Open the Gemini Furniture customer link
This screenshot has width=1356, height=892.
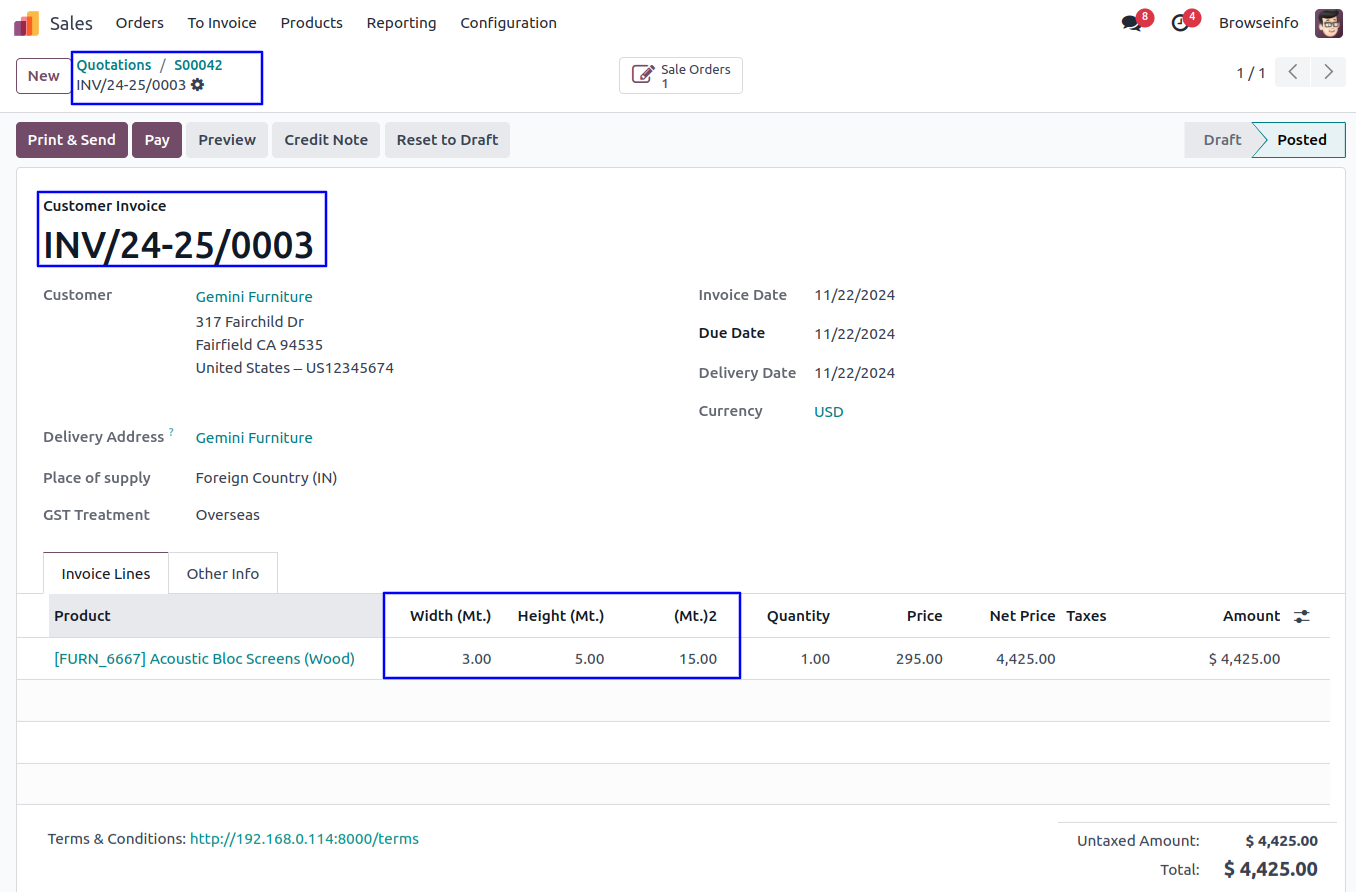tap(254, 297)
